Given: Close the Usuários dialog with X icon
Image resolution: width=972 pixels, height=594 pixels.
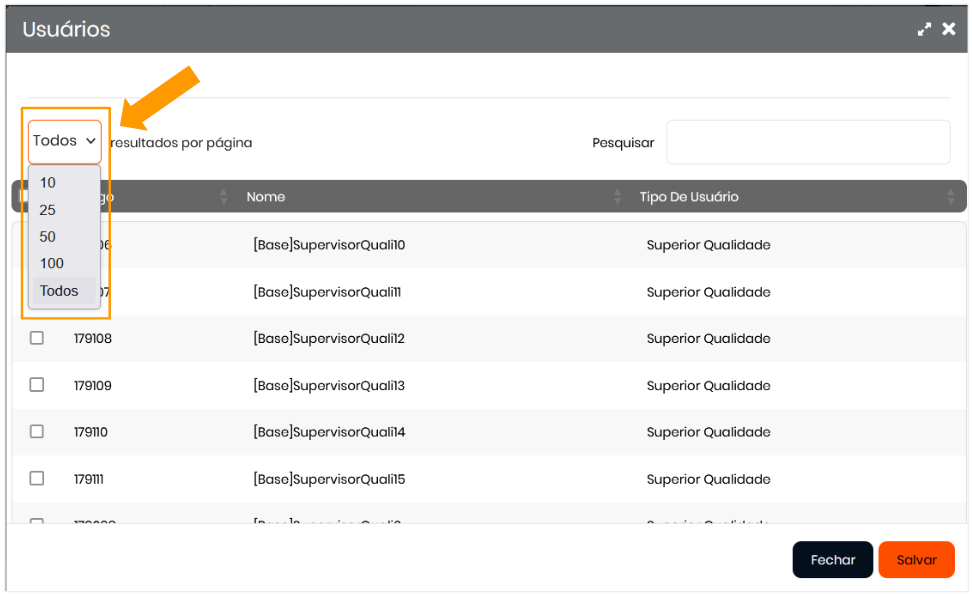Looking at the screenshot, I should point(949,29).
